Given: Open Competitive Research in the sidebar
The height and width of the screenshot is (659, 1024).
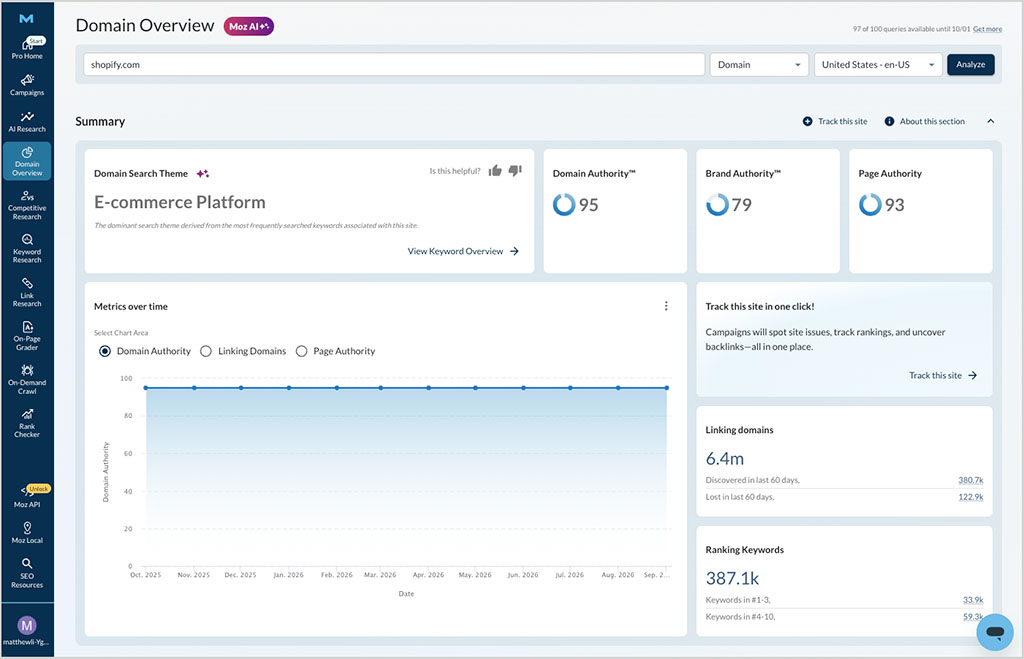Looking at the screenshot, I should 27,205.
